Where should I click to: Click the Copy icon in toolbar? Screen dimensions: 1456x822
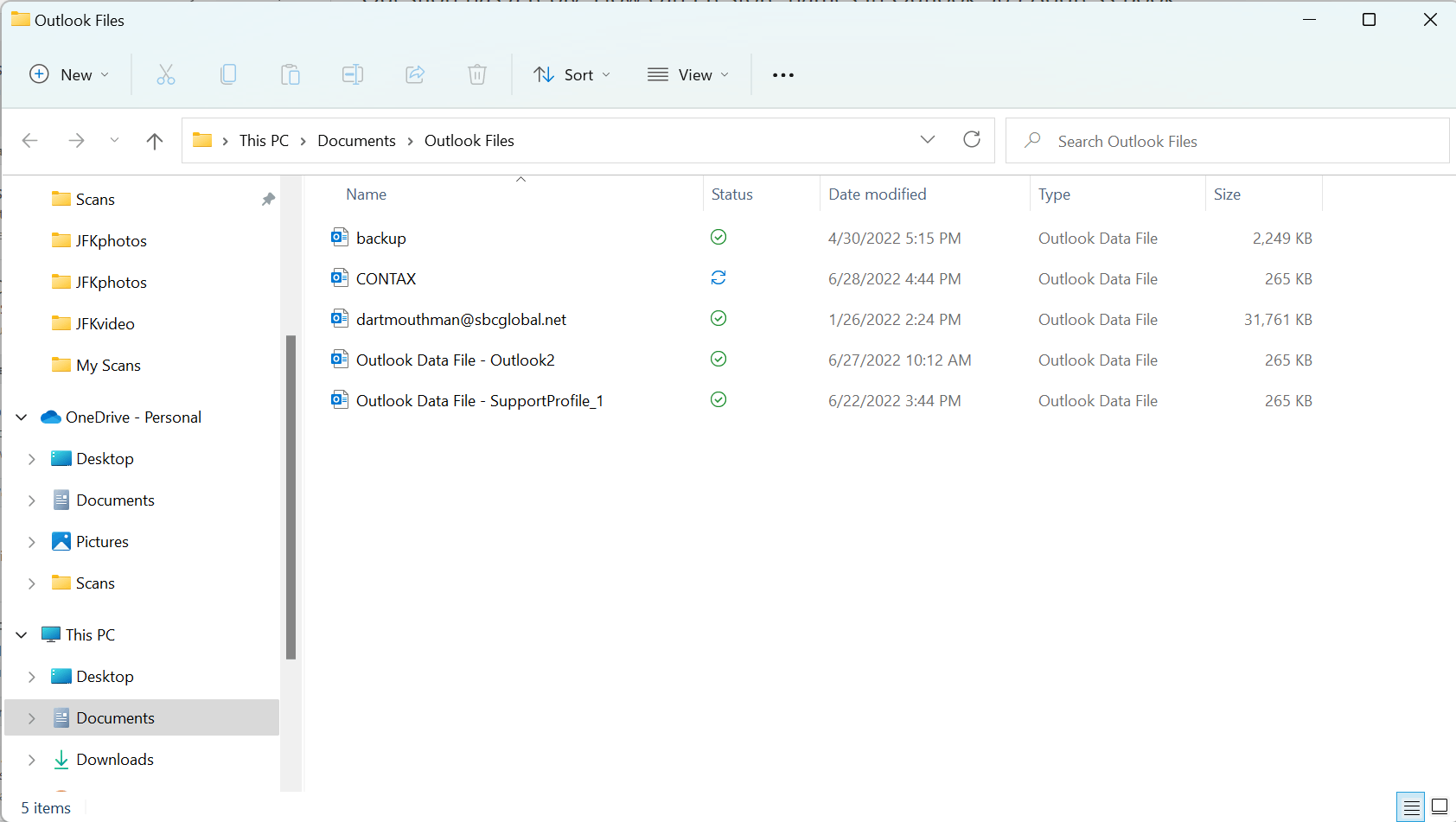[x=228, y=75]
